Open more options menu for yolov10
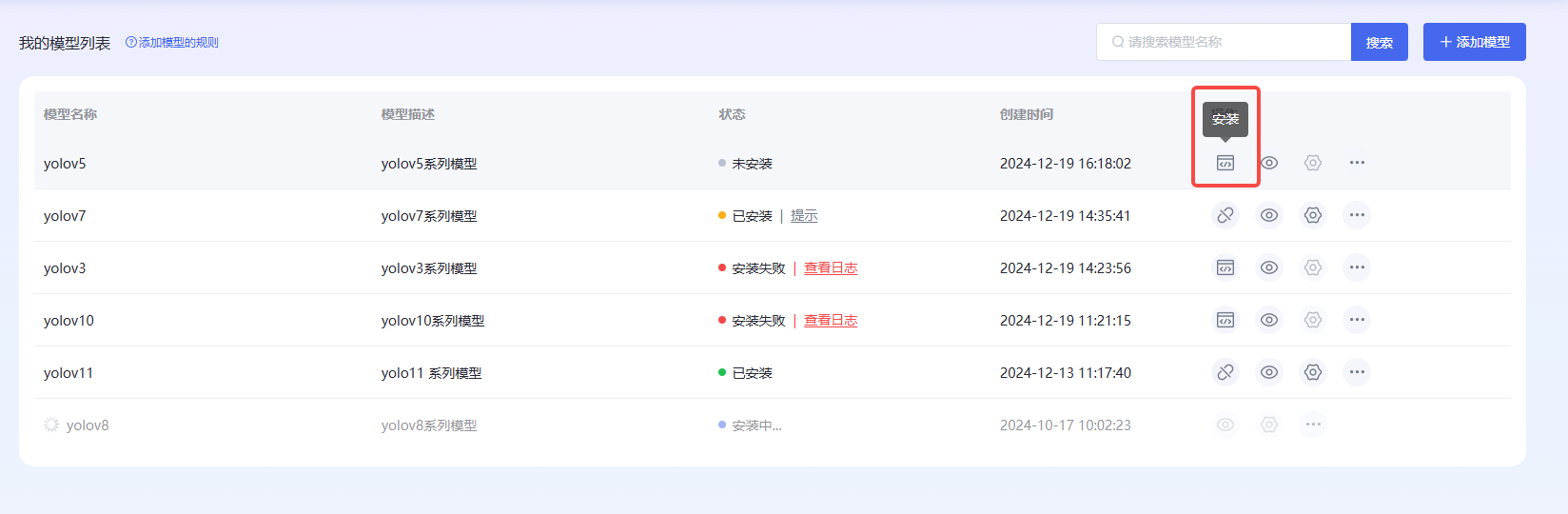The image size is (1568, 514). tap(1357, 320)
